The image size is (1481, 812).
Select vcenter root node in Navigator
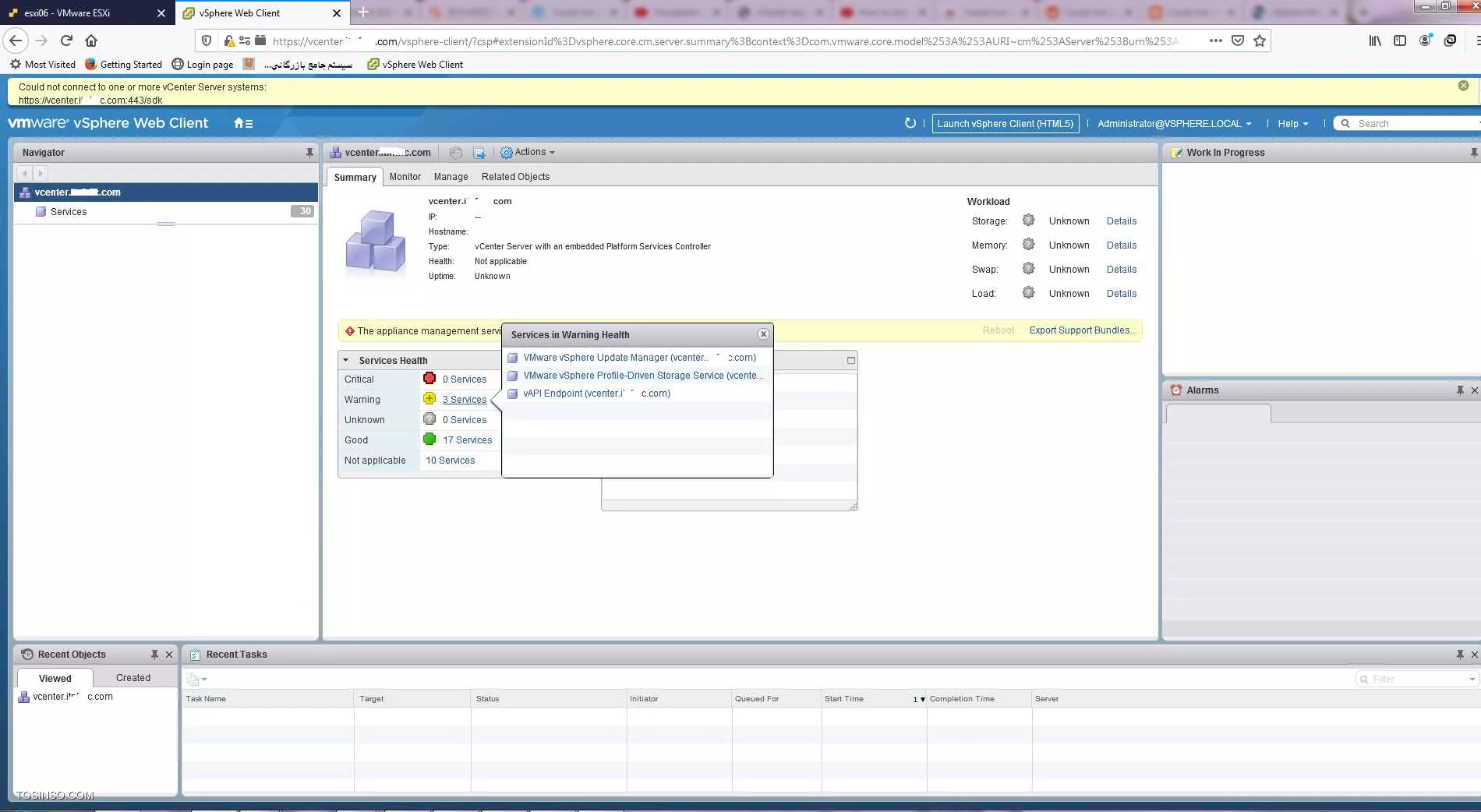point(166,192)
